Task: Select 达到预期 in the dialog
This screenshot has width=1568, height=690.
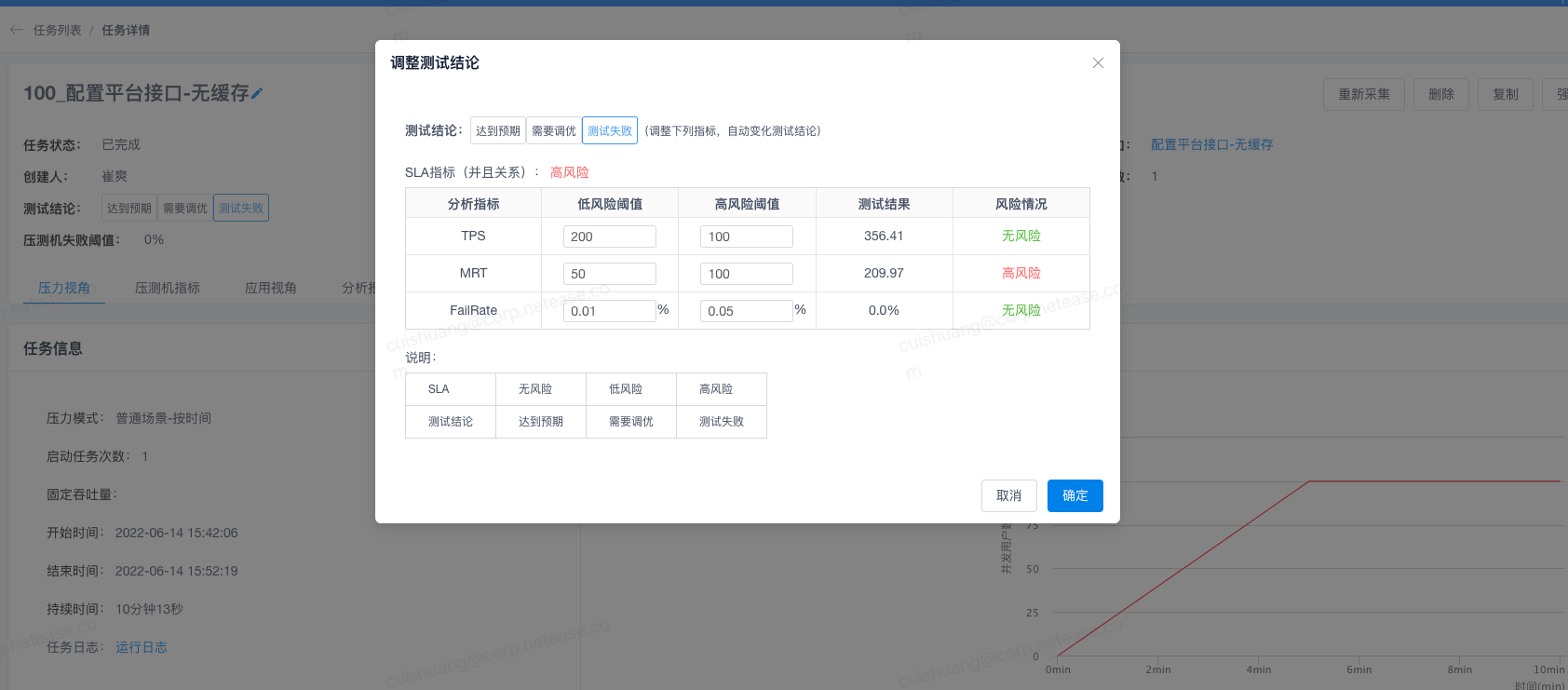Action: [498, 130]
